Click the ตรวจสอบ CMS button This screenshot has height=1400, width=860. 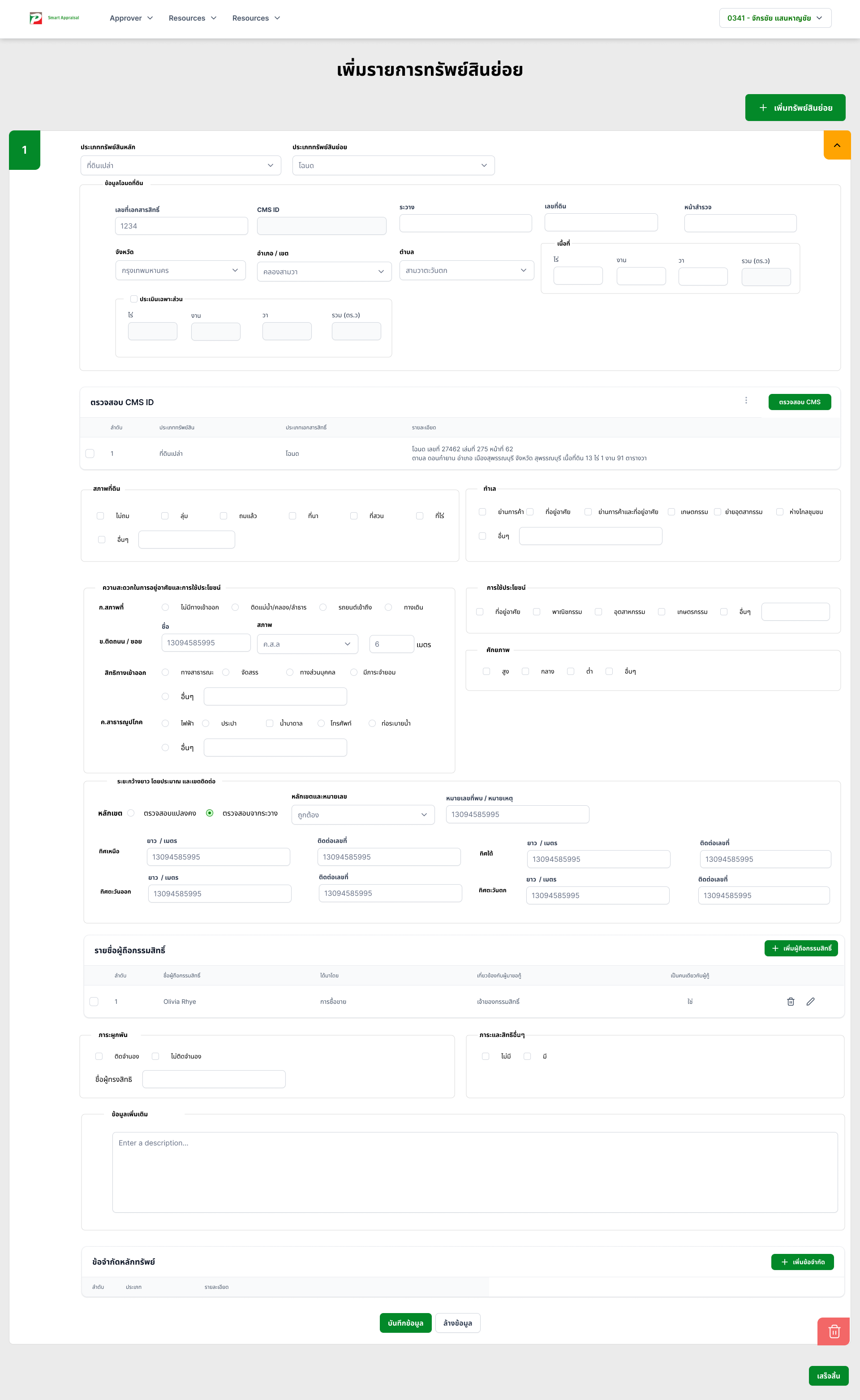(x=799, y=402)
